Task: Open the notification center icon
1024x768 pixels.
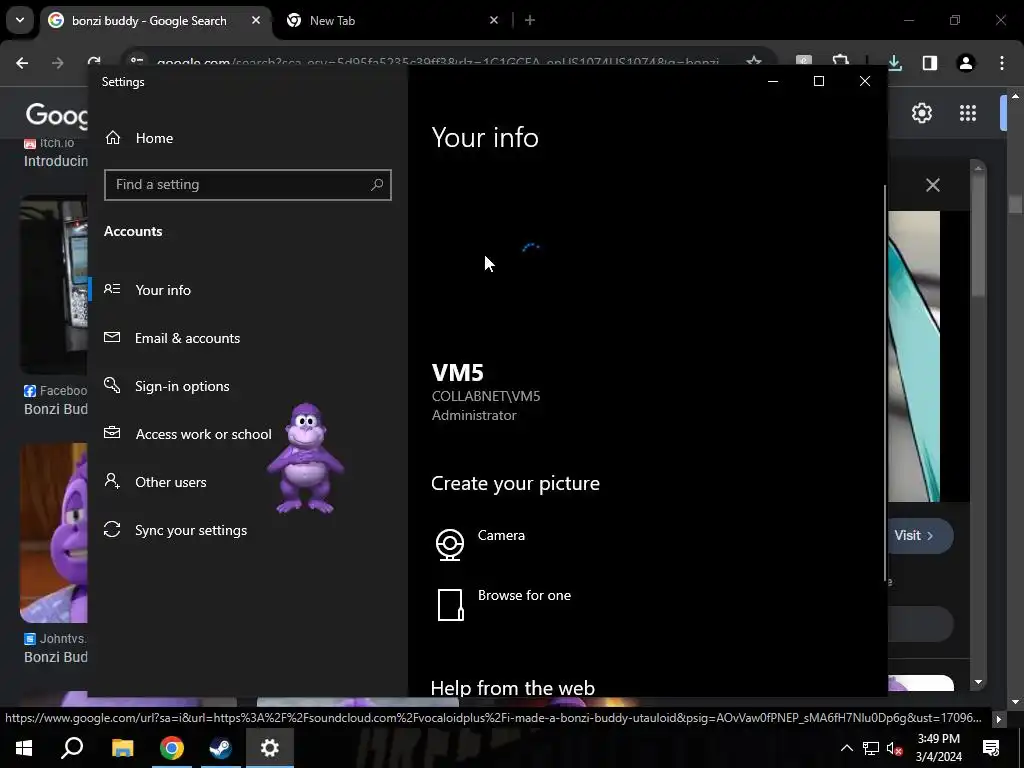Action: (991, 748)
